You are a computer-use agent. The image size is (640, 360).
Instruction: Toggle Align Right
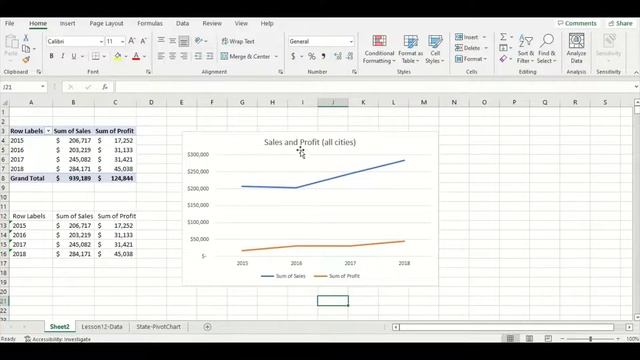coord(184,56)
